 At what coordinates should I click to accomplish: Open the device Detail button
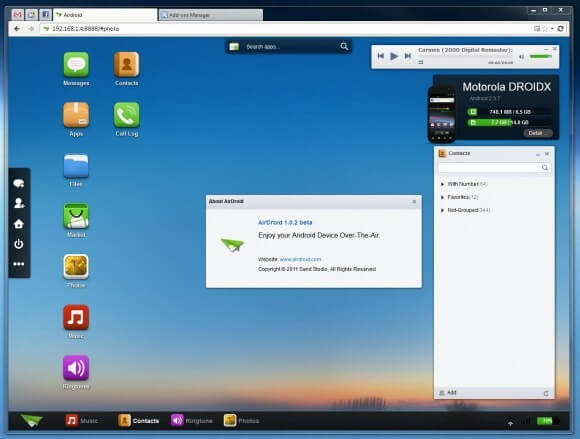(x=537, y=133)
